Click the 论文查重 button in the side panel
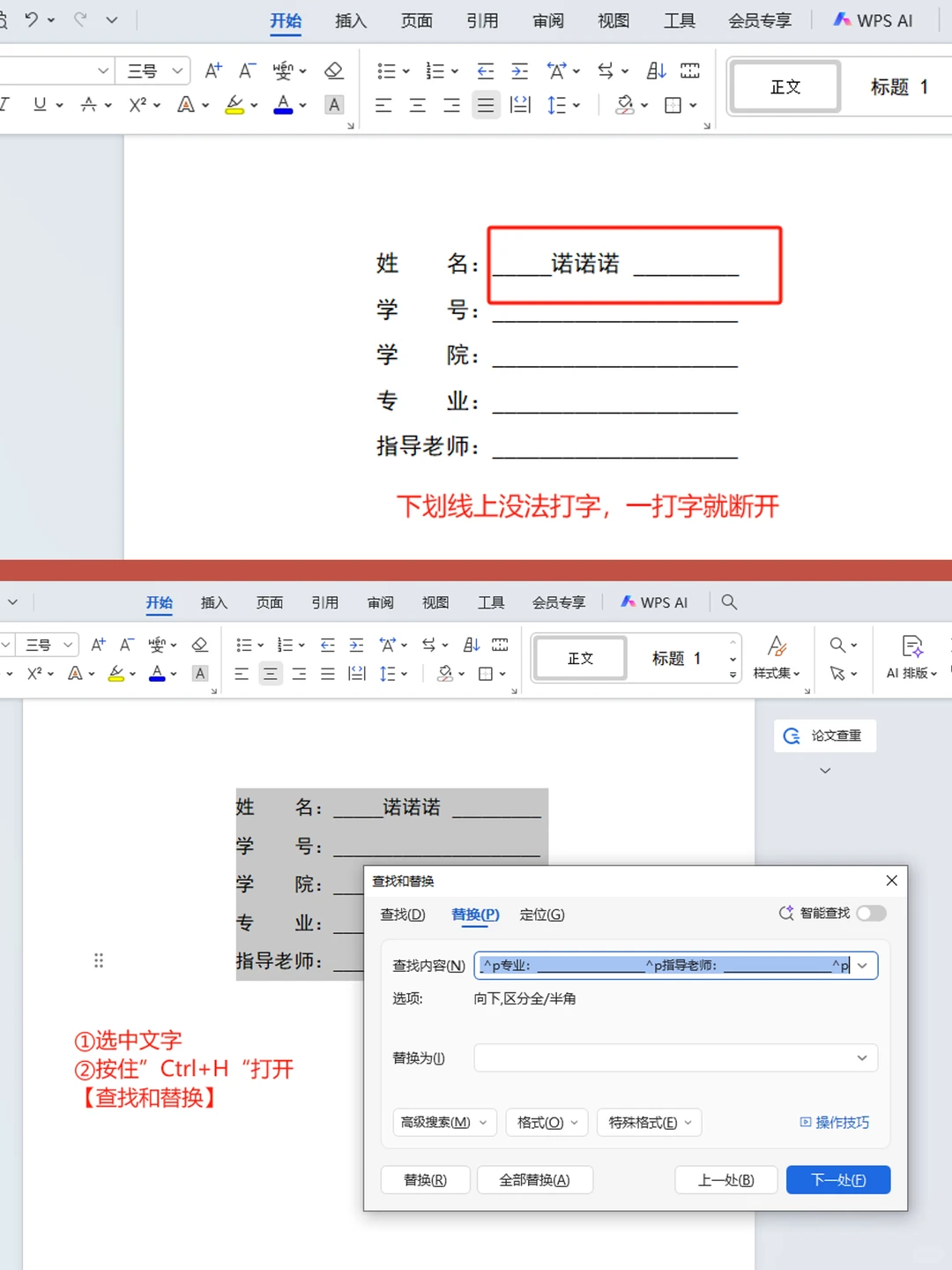This screenshot has height=1270, width=952. click(x=824, y=736)
